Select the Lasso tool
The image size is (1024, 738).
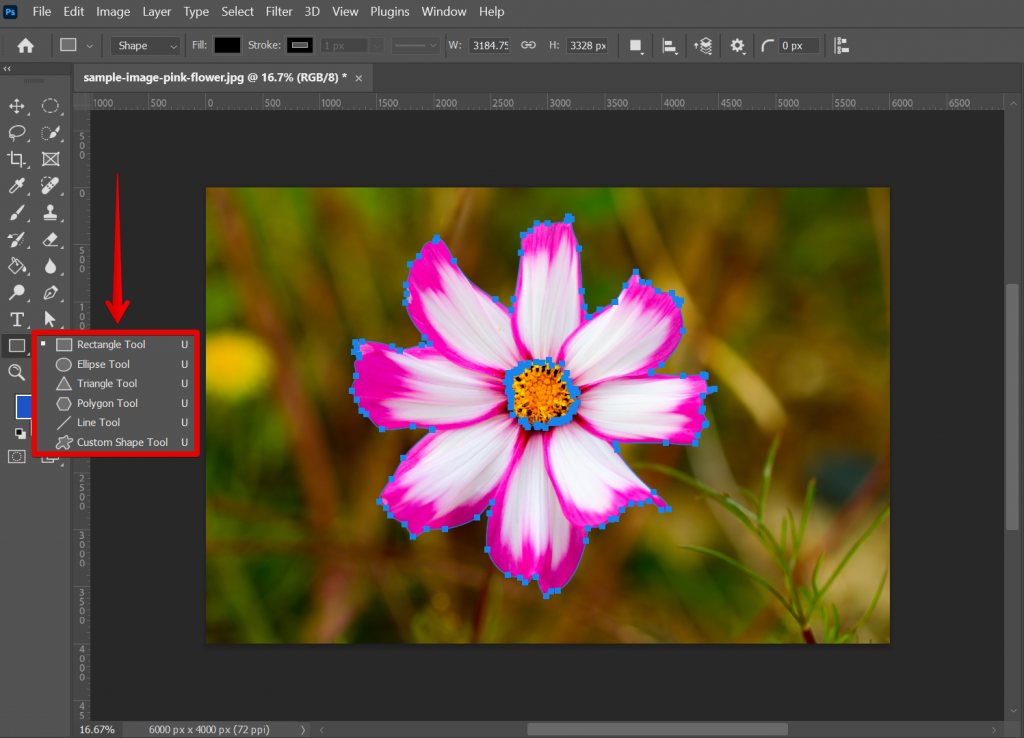pos(16,133)
